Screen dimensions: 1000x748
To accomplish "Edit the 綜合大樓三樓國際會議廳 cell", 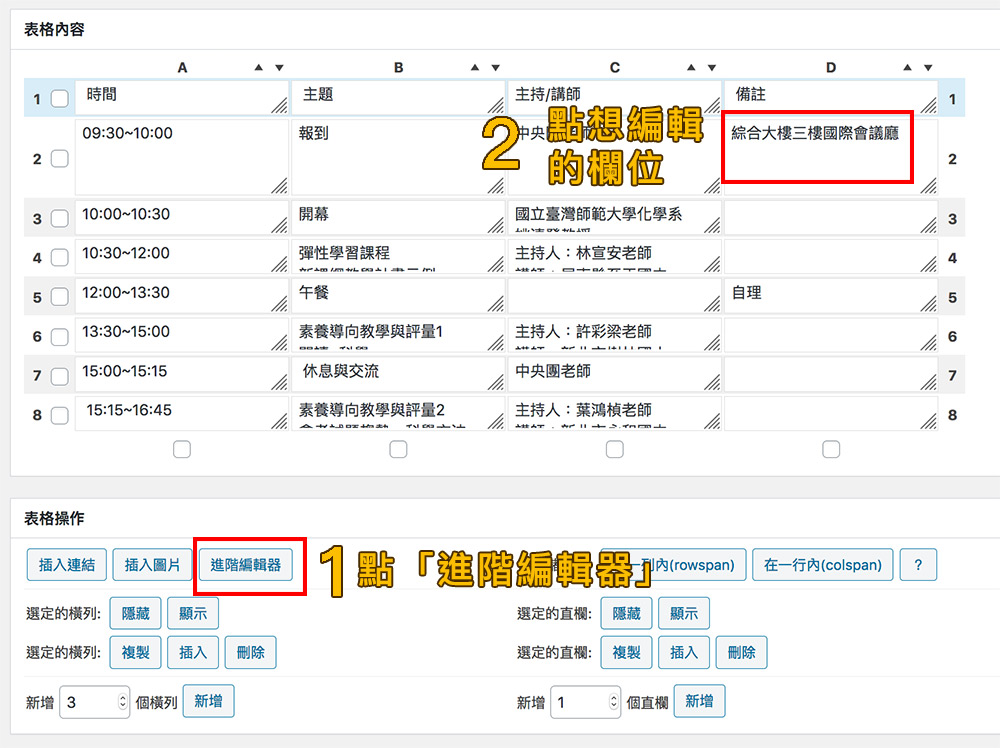I will point(816,148).
